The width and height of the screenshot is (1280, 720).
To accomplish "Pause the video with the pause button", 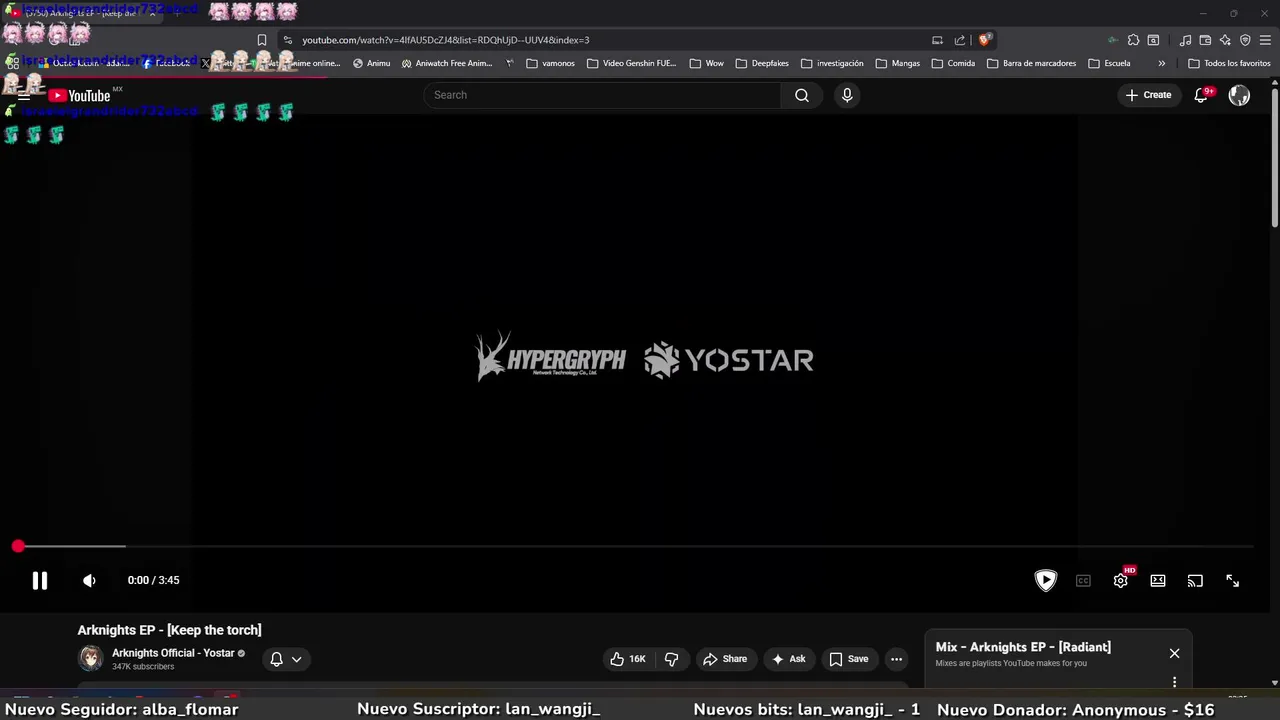I will (x=40, y=580).
